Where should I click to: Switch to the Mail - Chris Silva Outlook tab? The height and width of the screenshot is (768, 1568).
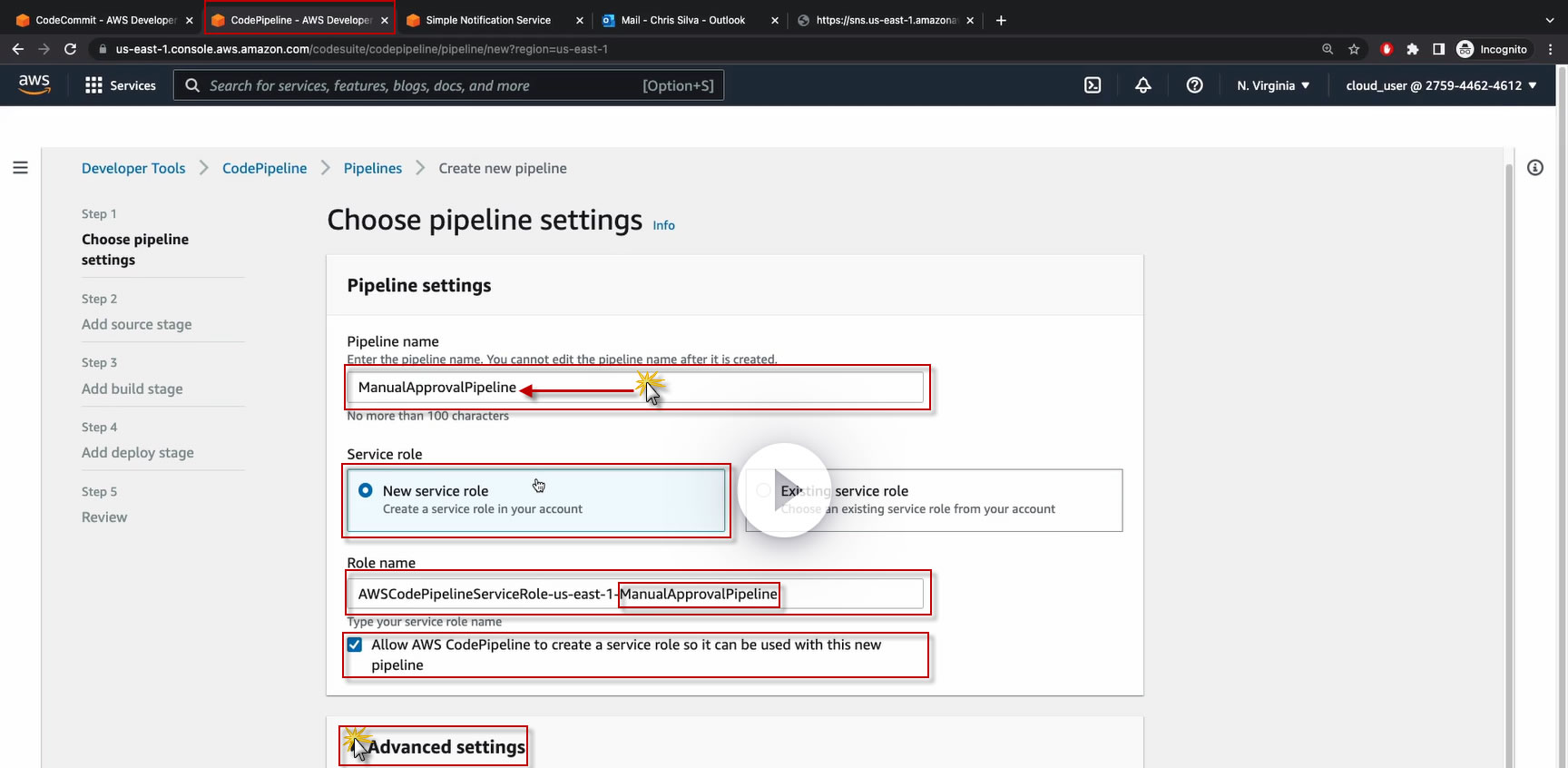point(690,20)
